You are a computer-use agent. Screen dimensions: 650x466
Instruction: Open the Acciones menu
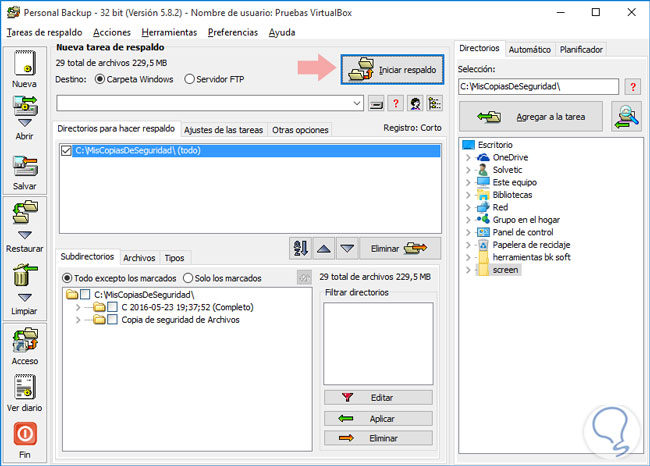point(112,32)
